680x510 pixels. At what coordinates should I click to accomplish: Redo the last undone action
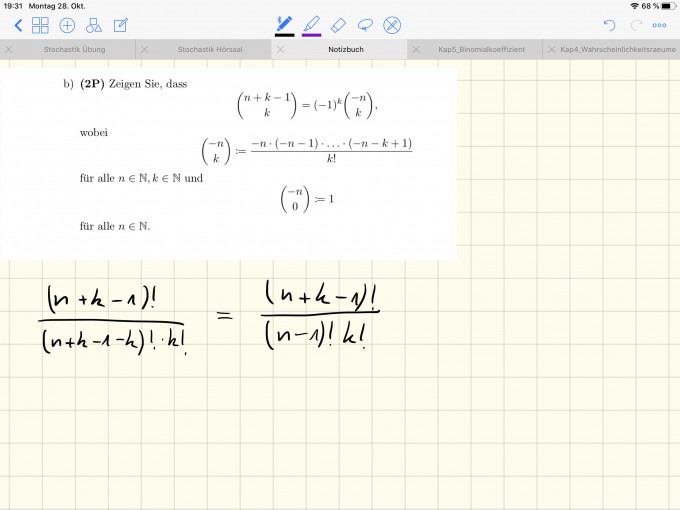point(635,25)
